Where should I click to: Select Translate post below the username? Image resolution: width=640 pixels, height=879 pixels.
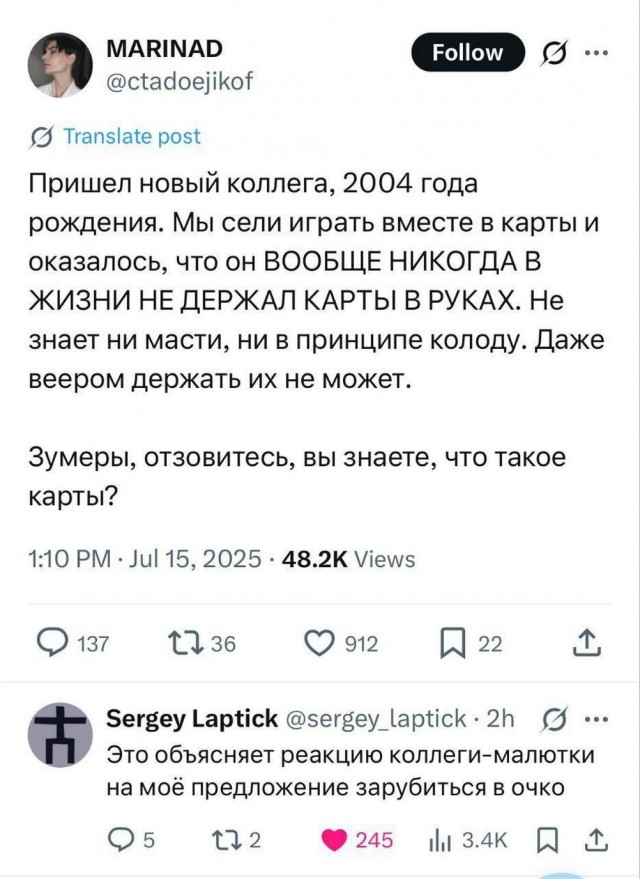[131, 136]
